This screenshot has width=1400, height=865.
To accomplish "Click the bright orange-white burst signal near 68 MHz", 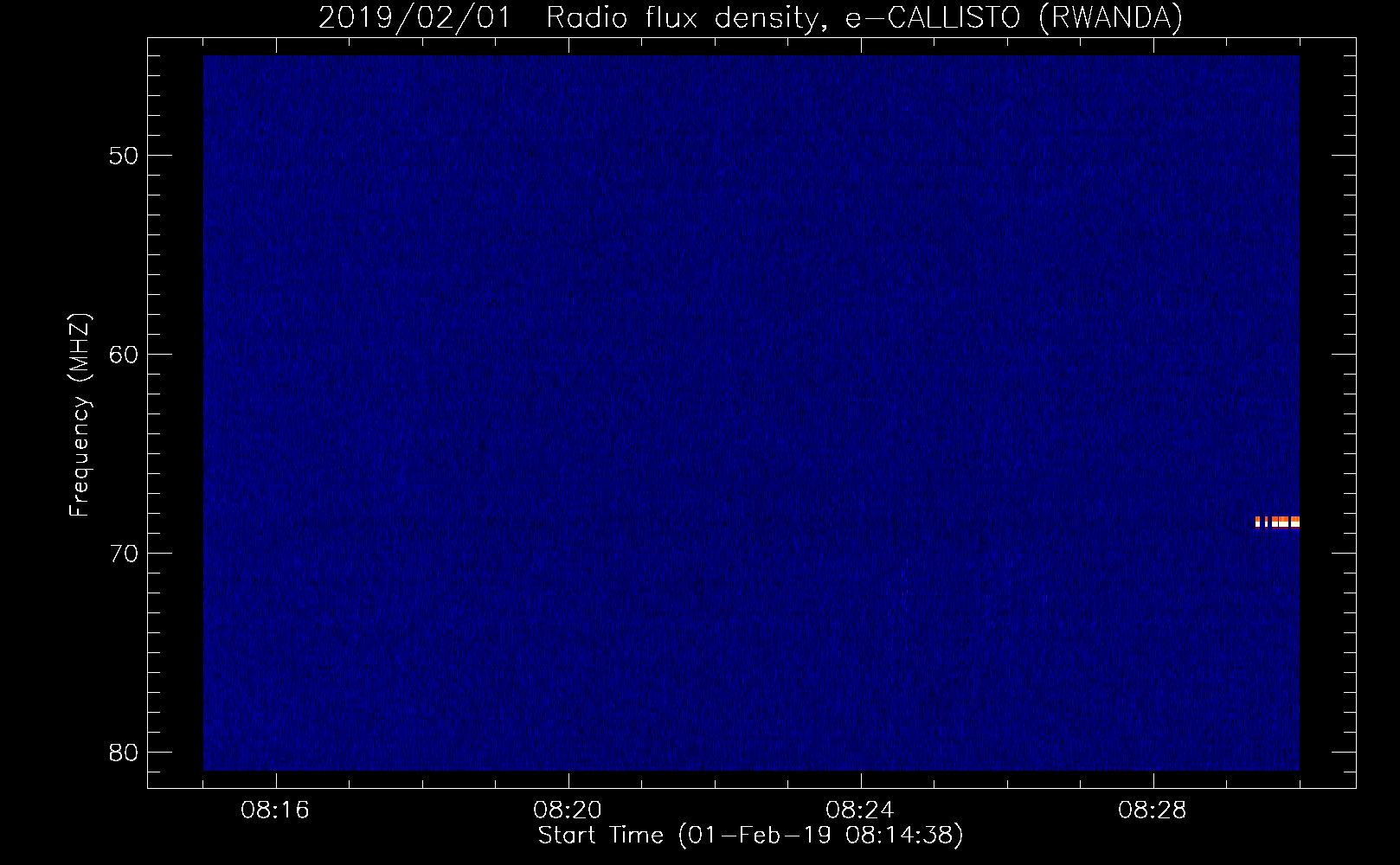I will (x=1277, y=522).
